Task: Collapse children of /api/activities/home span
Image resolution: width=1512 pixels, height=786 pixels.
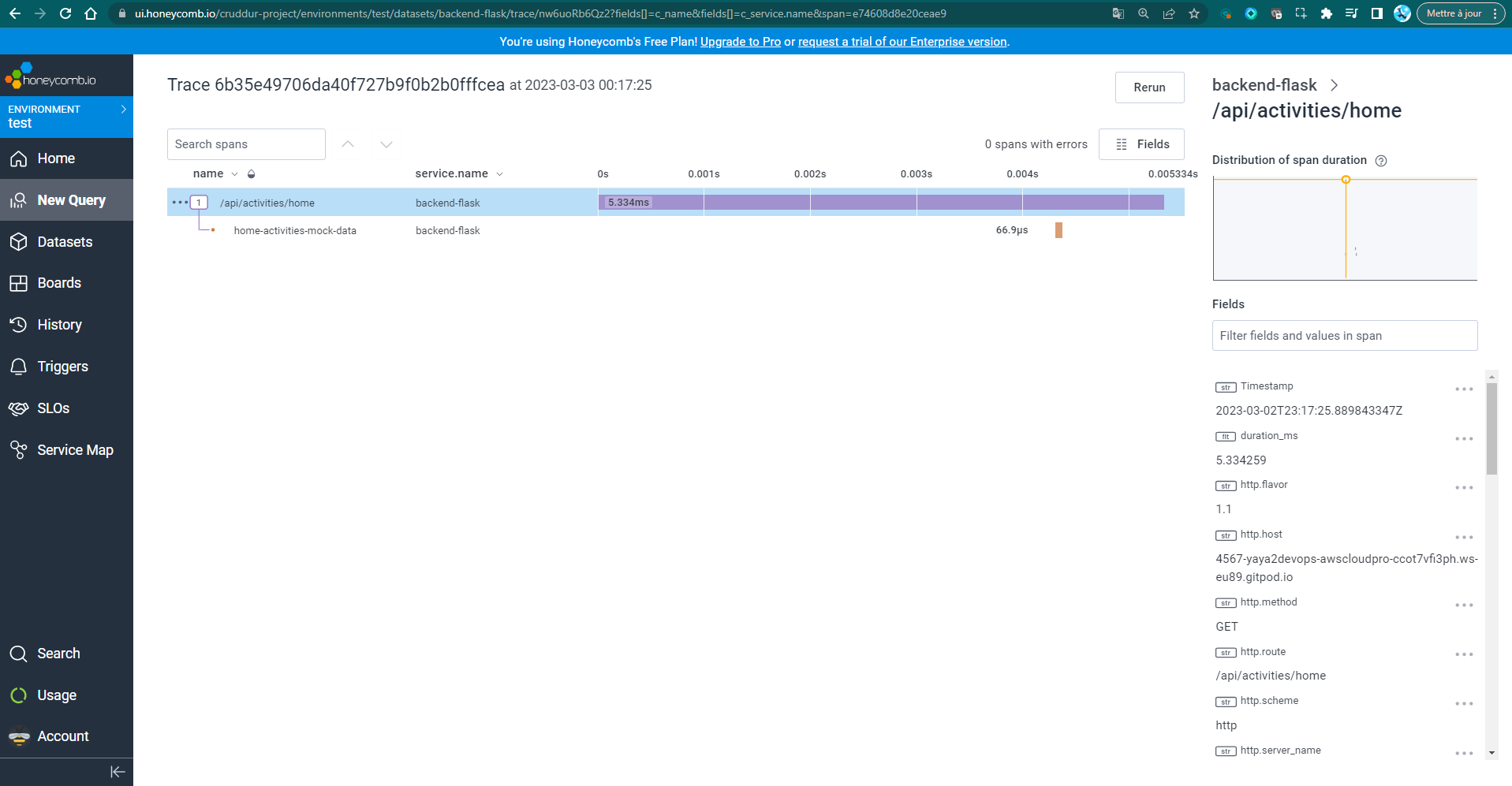Action: point(199,203)
